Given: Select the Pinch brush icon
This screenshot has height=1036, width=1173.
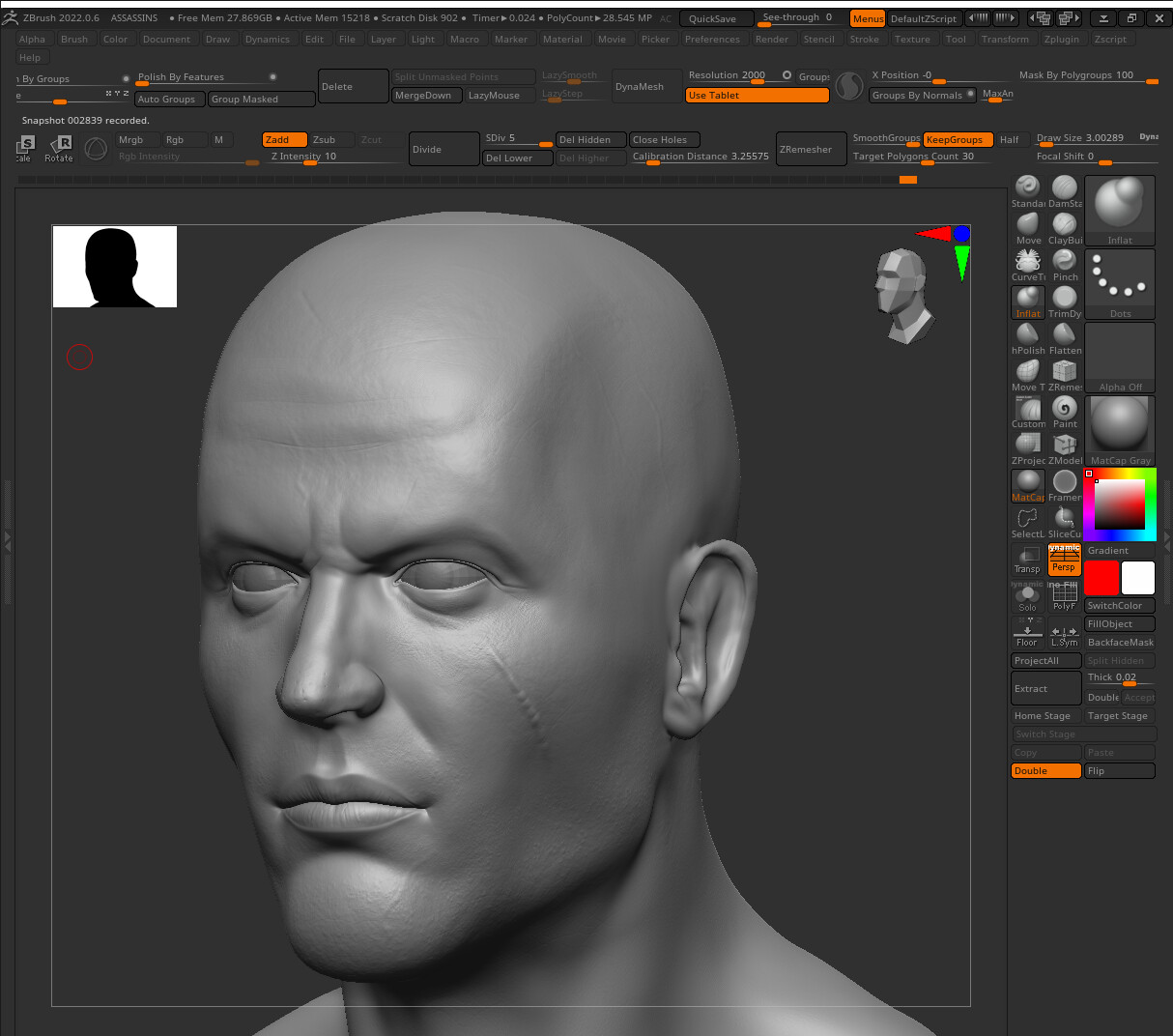Looking at the screenshot, I should point(1064,262).
